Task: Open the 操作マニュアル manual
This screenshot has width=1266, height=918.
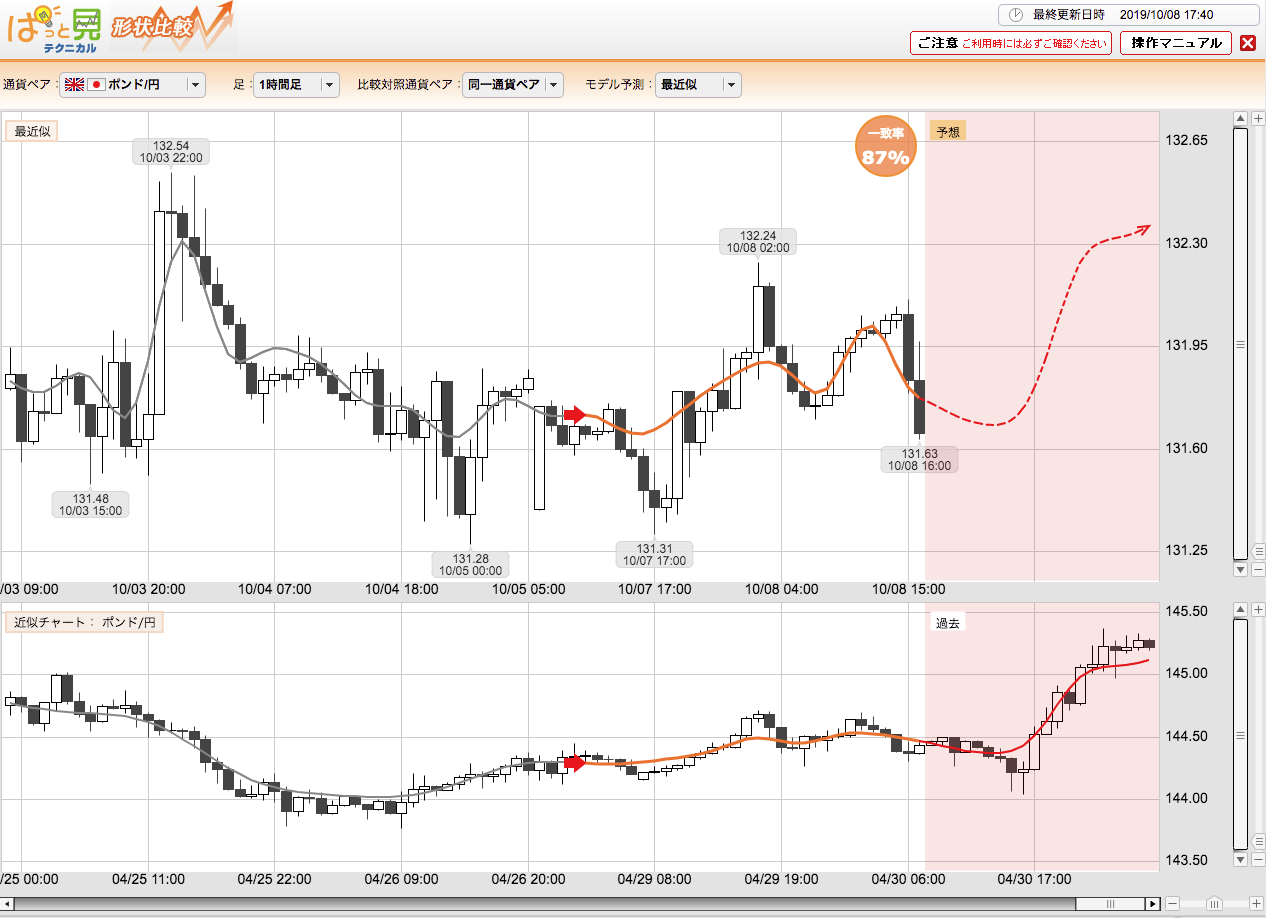Action: 1176,43
